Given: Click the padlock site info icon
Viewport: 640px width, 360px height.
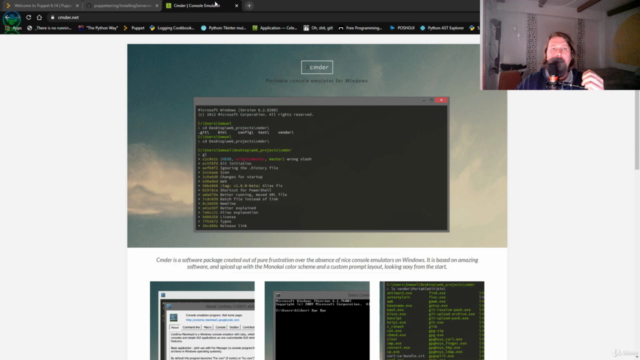Looking at the screenshot, I should click(52, 18).
